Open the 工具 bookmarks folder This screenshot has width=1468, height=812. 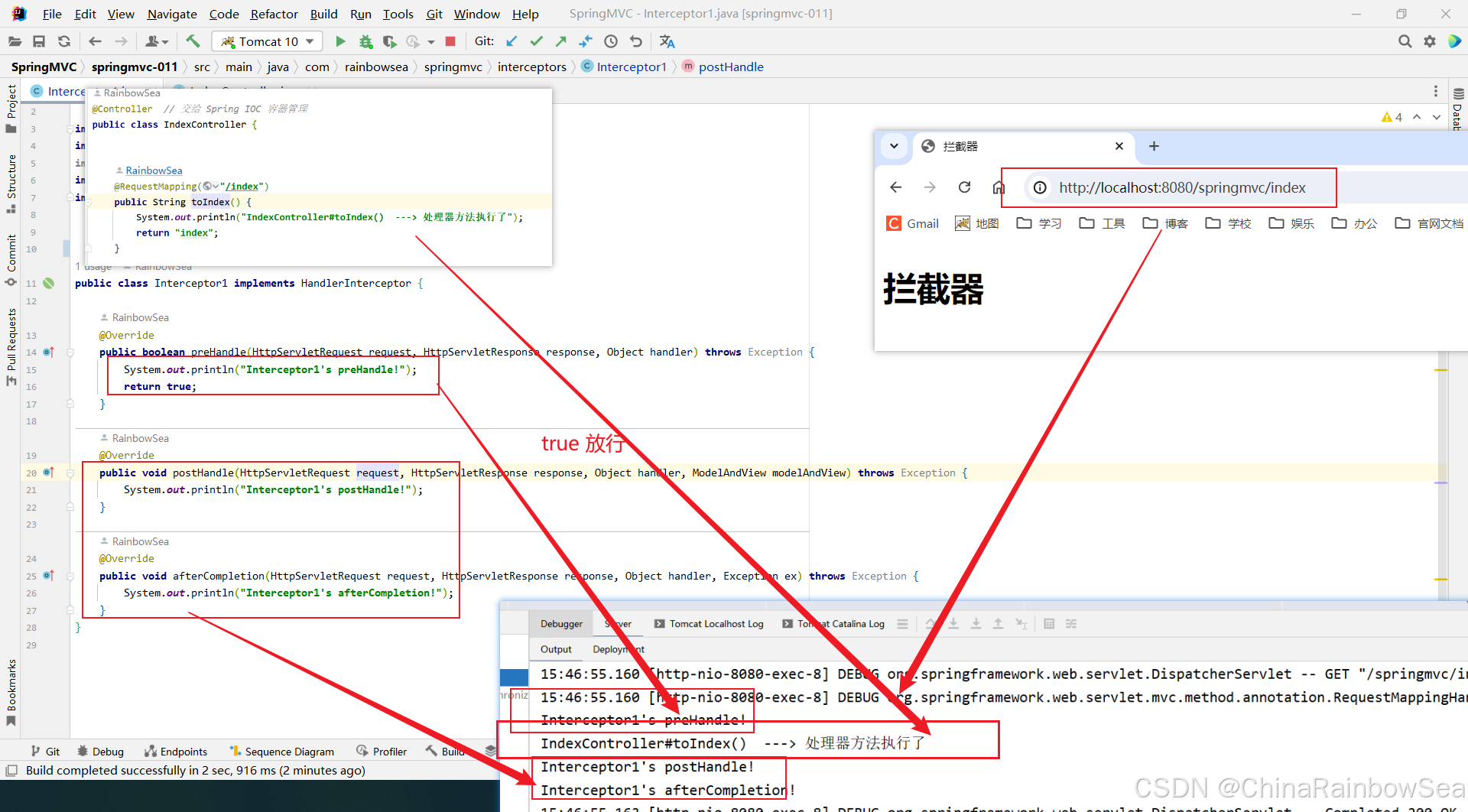tap(1102, 223)
